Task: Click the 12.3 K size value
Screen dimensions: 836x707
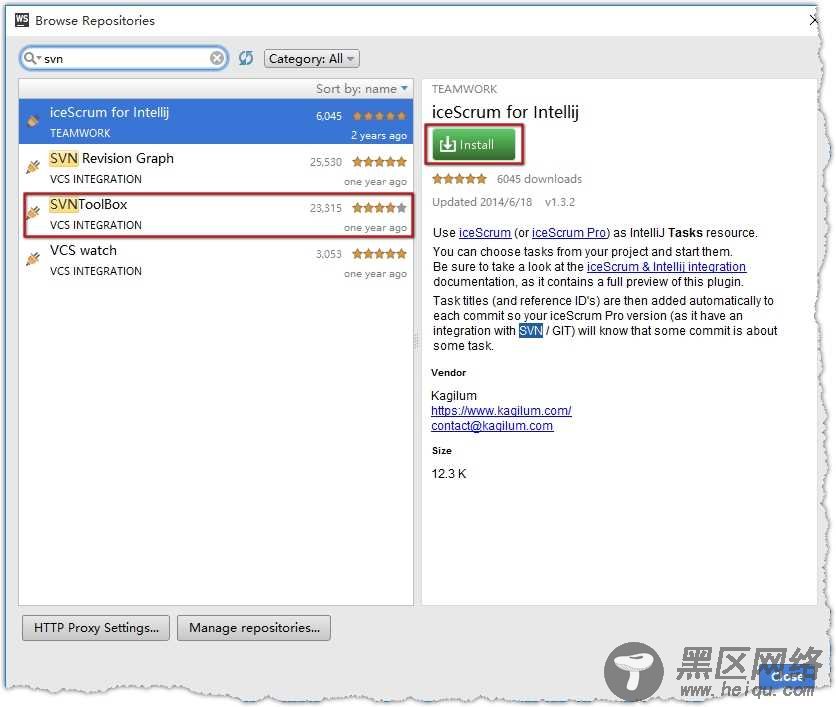Action: pos(449,473)
